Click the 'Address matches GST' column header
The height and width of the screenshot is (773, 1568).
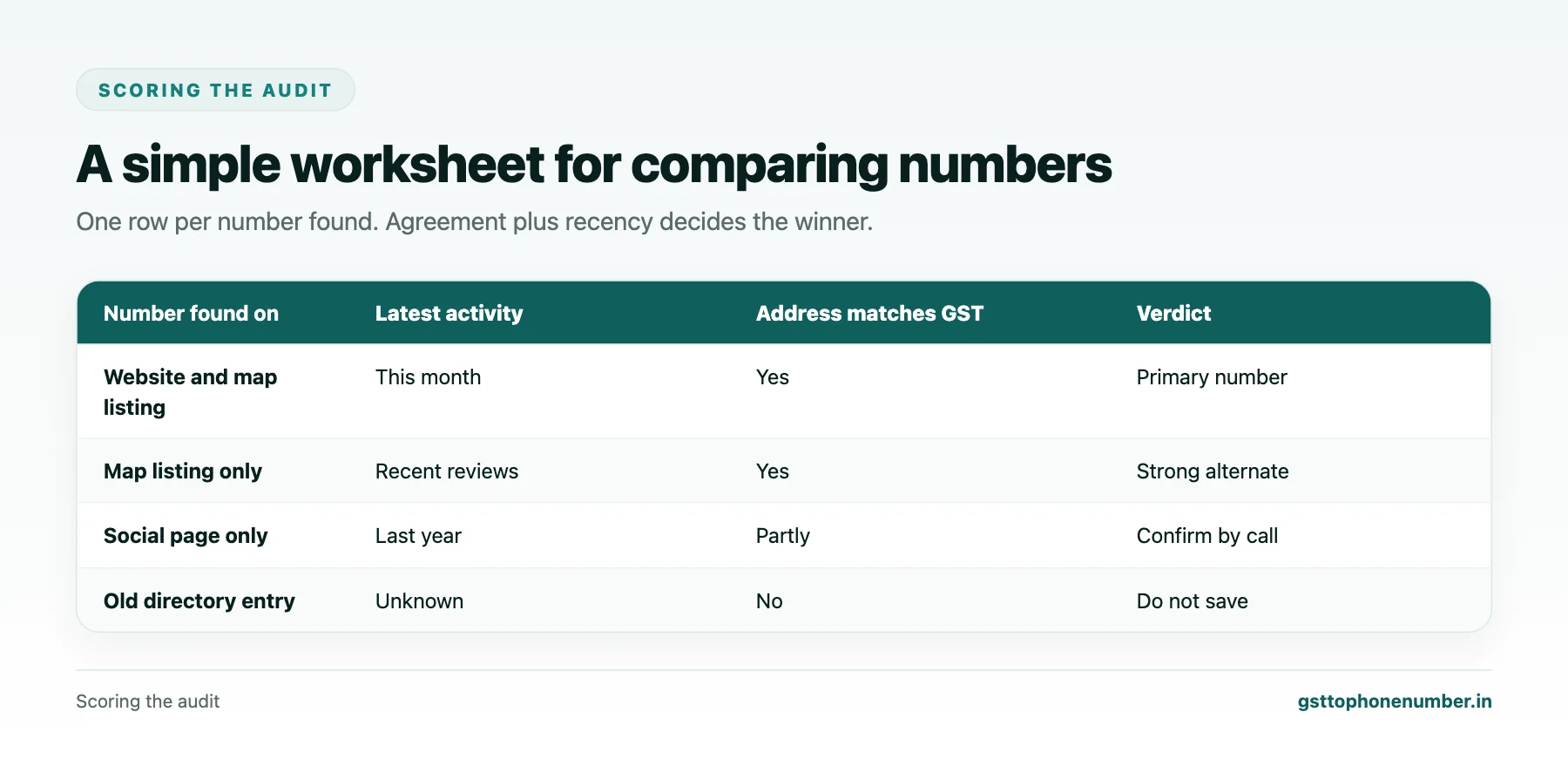point(869,314)
